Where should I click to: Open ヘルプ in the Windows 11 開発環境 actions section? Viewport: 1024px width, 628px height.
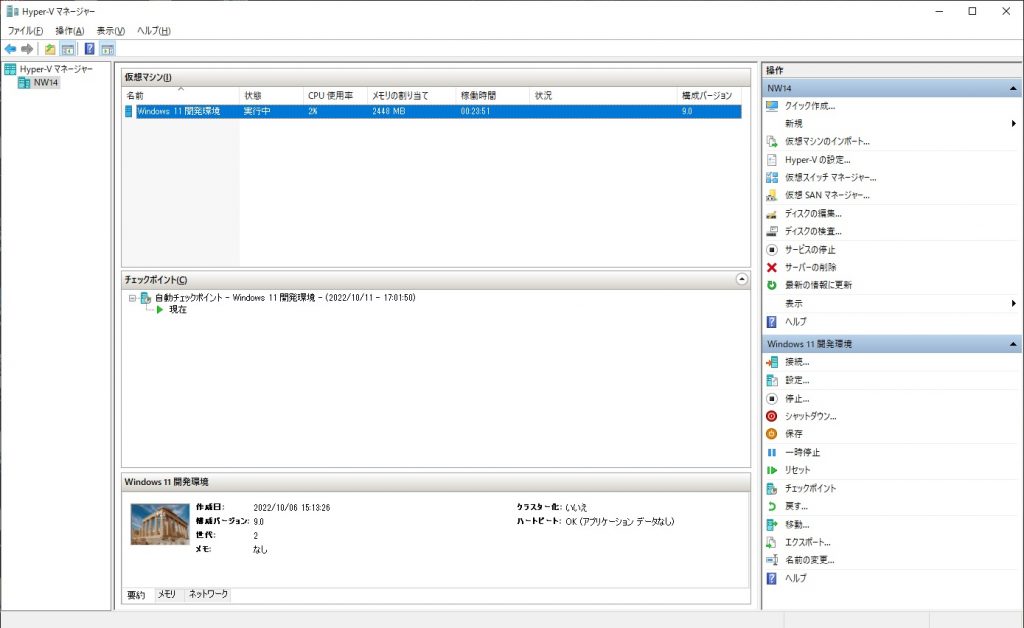pos(795,578)
